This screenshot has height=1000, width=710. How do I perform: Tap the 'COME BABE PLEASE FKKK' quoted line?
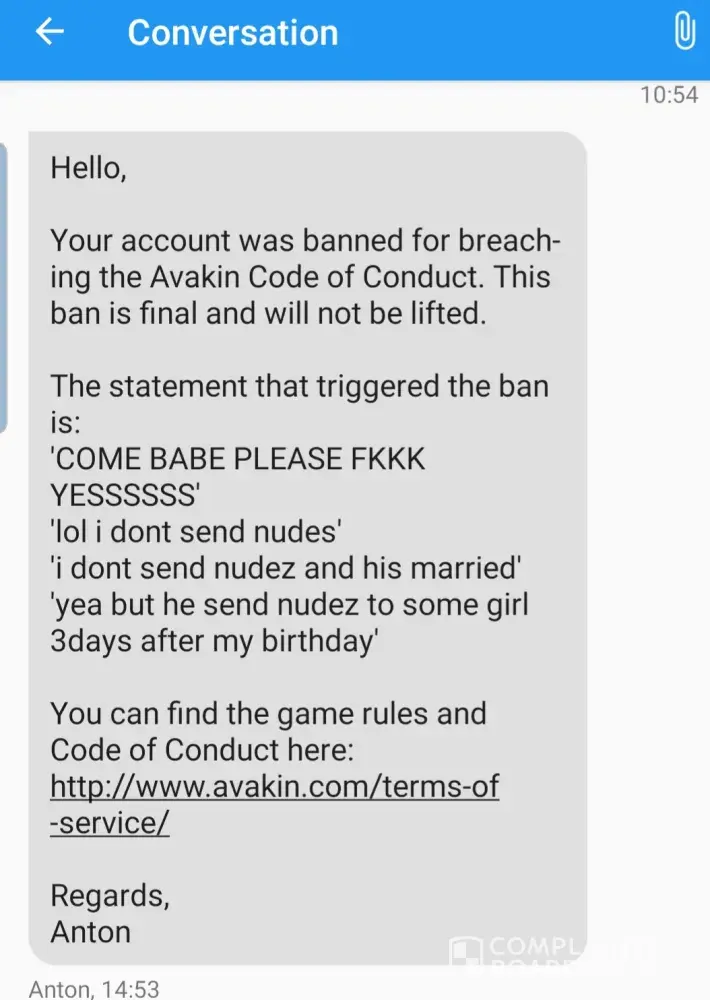coord(238,459)
